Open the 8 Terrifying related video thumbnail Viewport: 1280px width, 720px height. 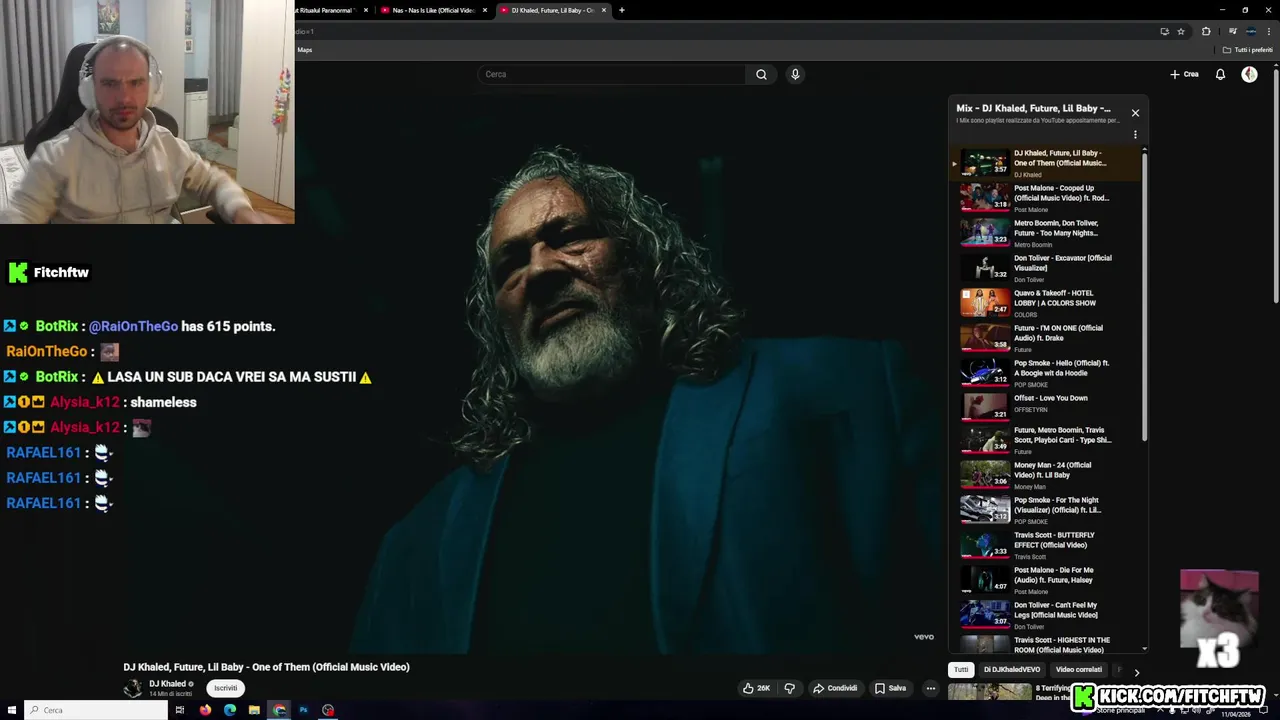point(990,691)
